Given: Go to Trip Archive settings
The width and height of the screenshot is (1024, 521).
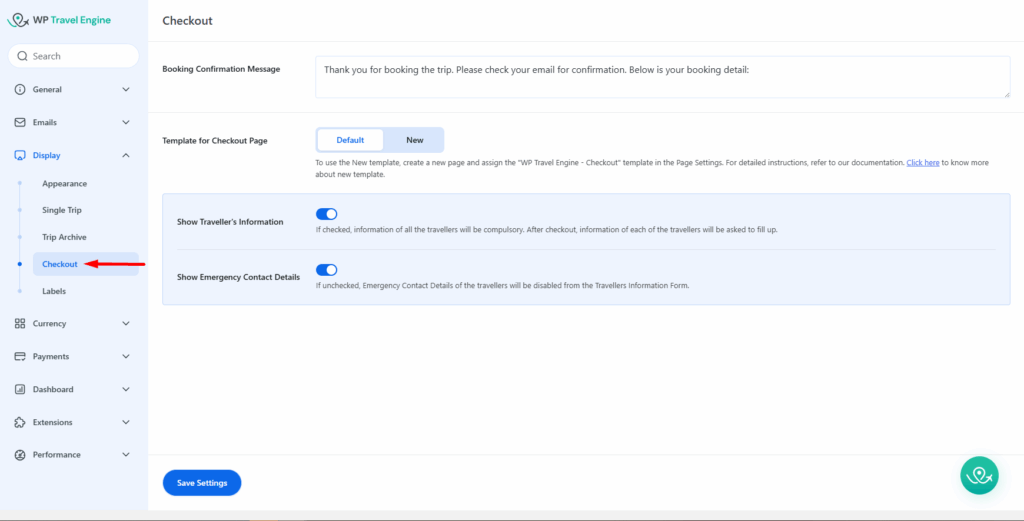Looking at the screenshot, I should click(64, 238).
